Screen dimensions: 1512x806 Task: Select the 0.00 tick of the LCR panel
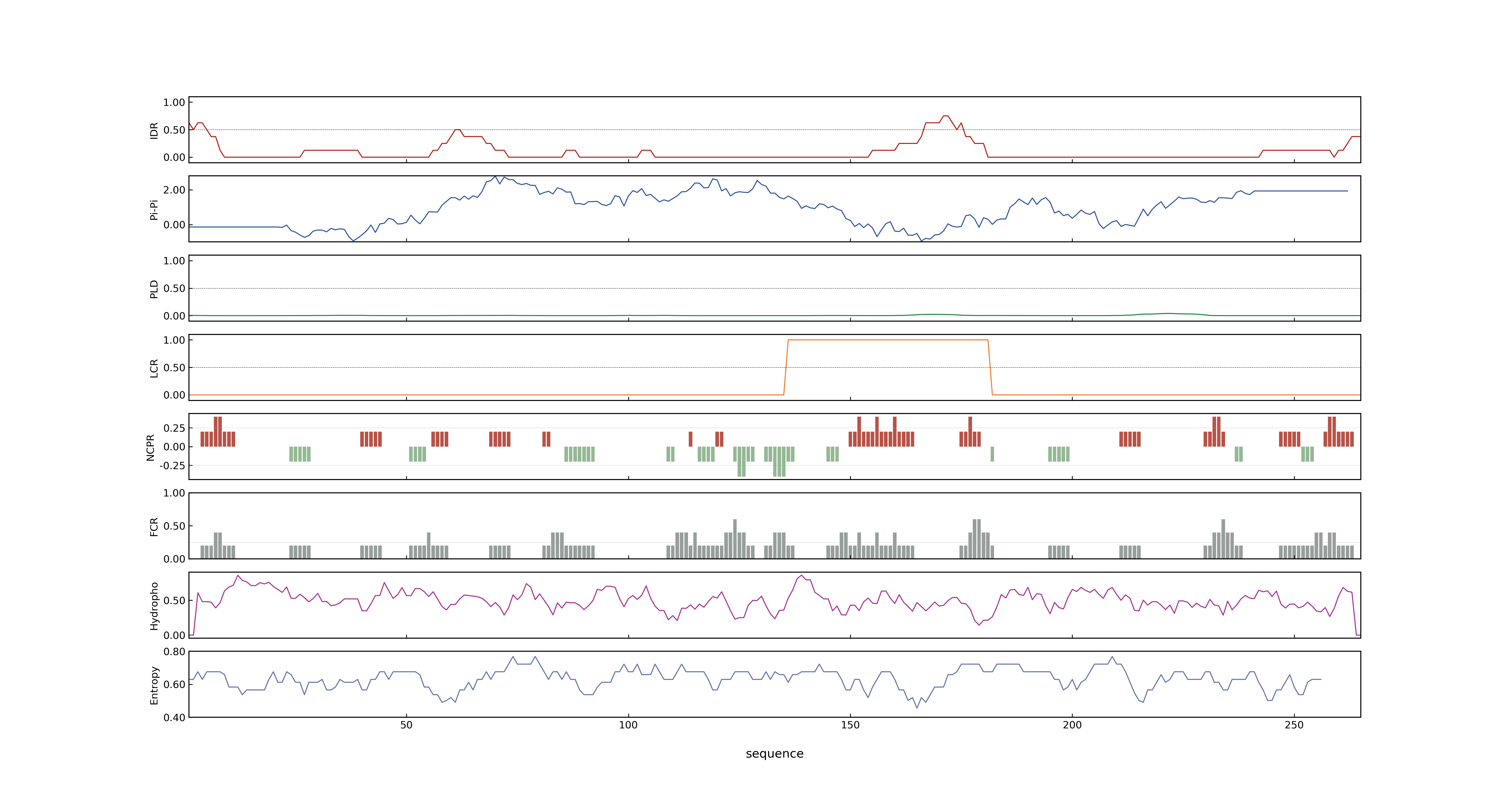(x=174, y=395)
